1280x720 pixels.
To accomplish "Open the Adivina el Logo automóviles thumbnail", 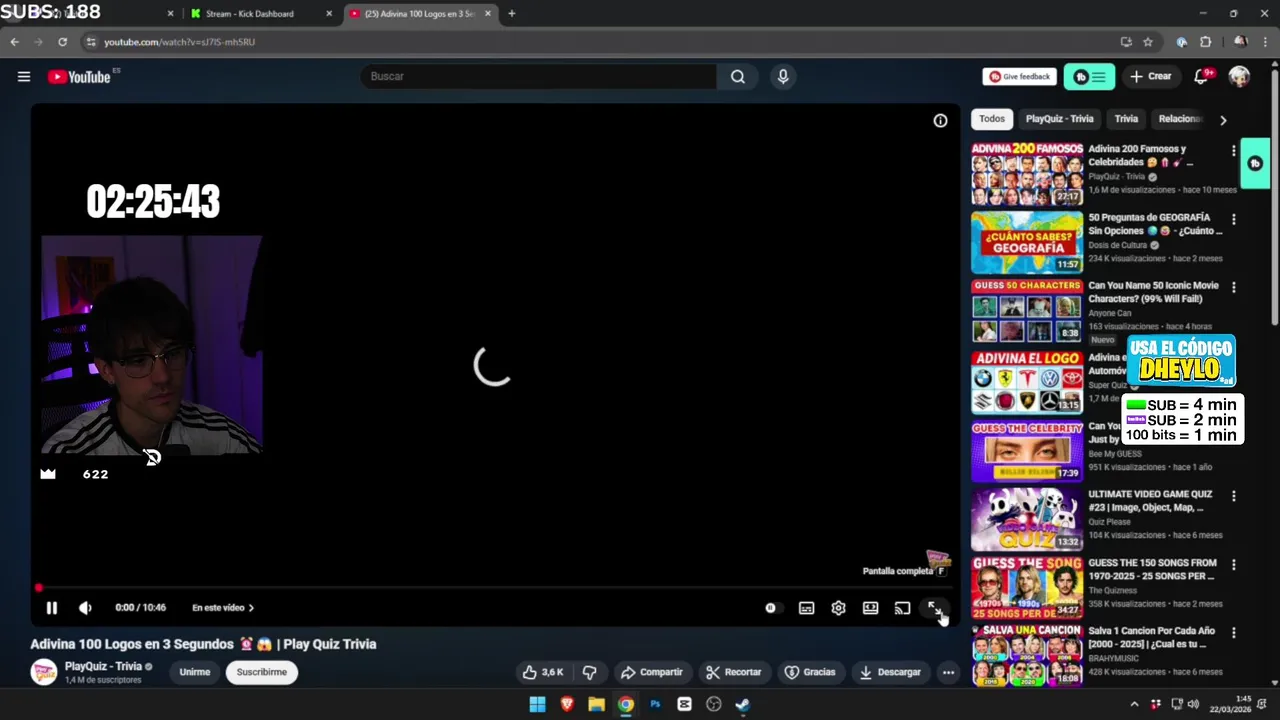I will pyautogui.click(x=1027, y=381).
